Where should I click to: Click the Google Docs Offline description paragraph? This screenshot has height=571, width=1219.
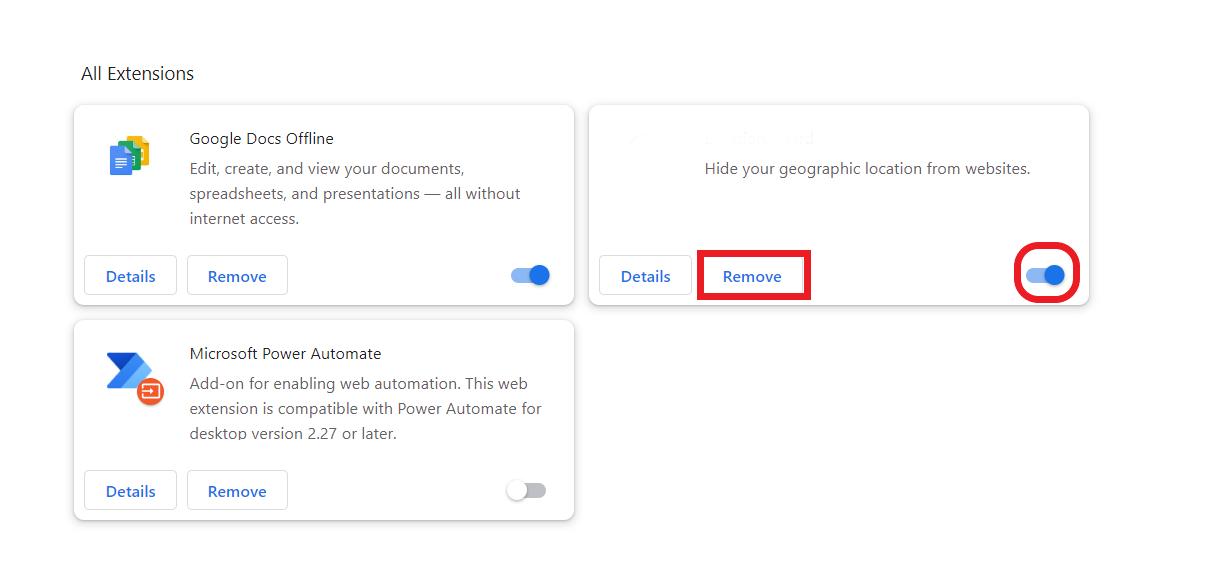(x=354, y=194)
